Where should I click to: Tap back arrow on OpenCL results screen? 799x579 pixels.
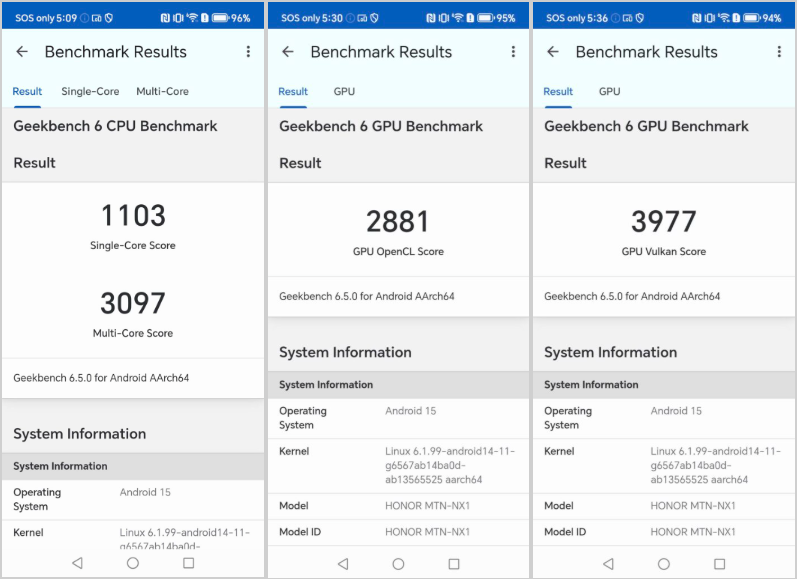point(288,52)
